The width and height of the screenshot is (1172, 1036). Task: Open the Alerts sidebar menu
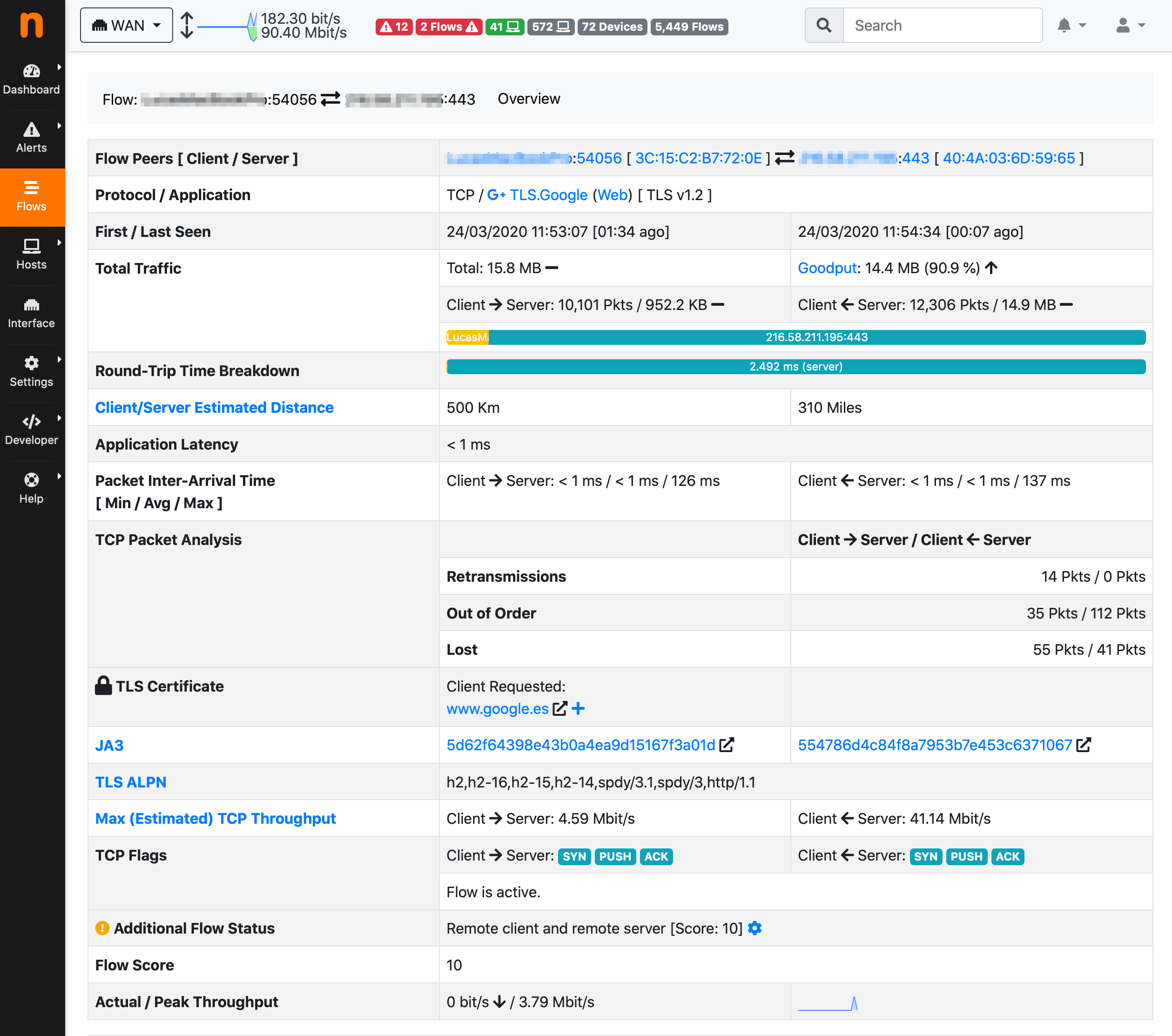click(32, 138)
